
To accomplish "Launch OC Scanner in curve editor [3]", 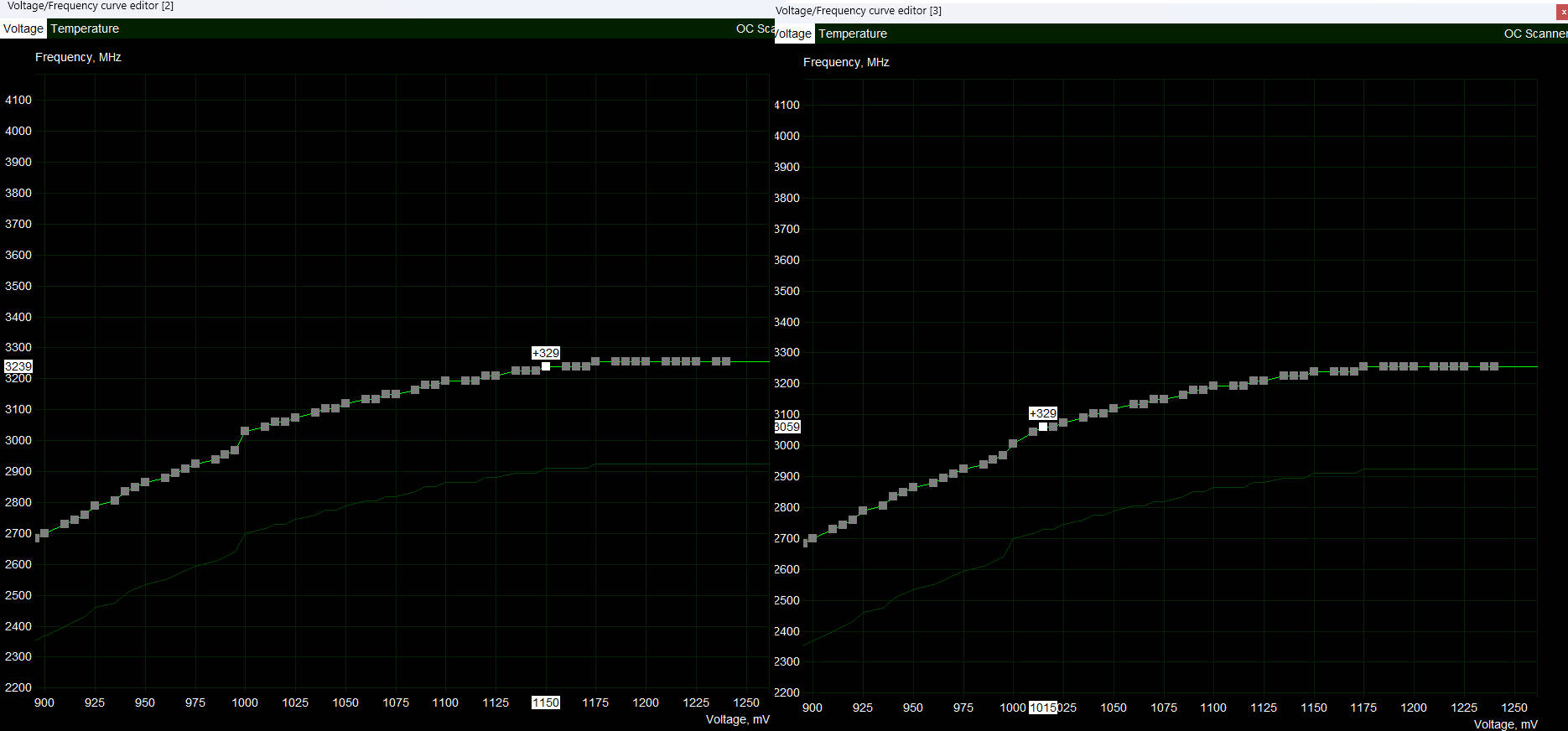I will [x=1534, y=34].
